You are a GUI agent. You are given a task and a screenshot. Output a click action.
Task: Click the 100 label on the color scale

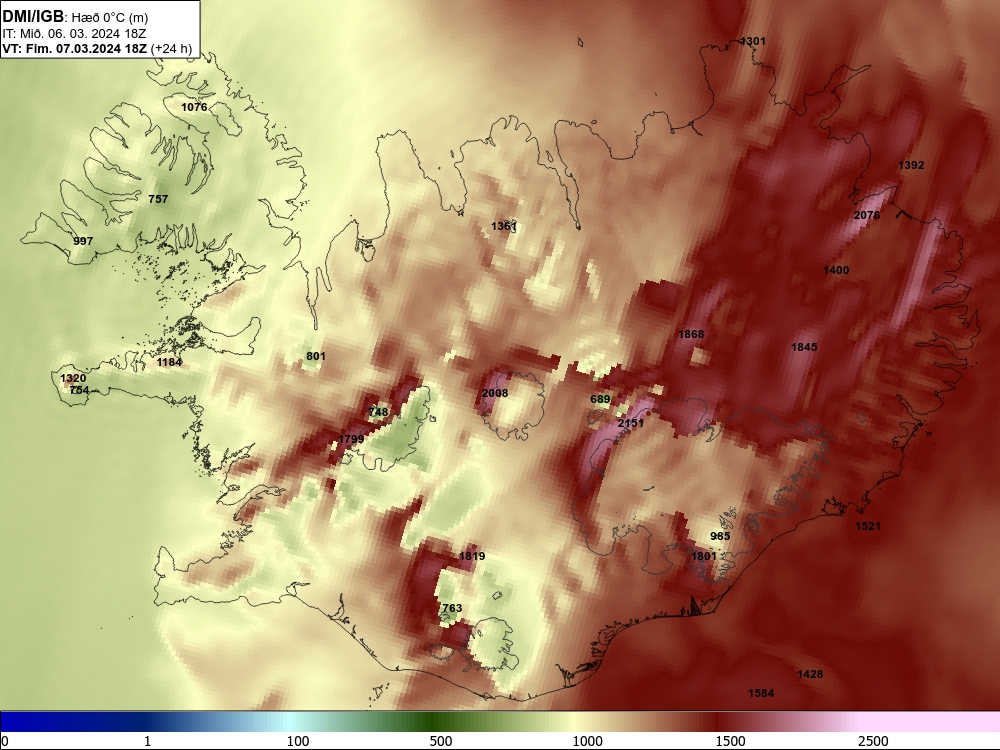tap(298, 741)
